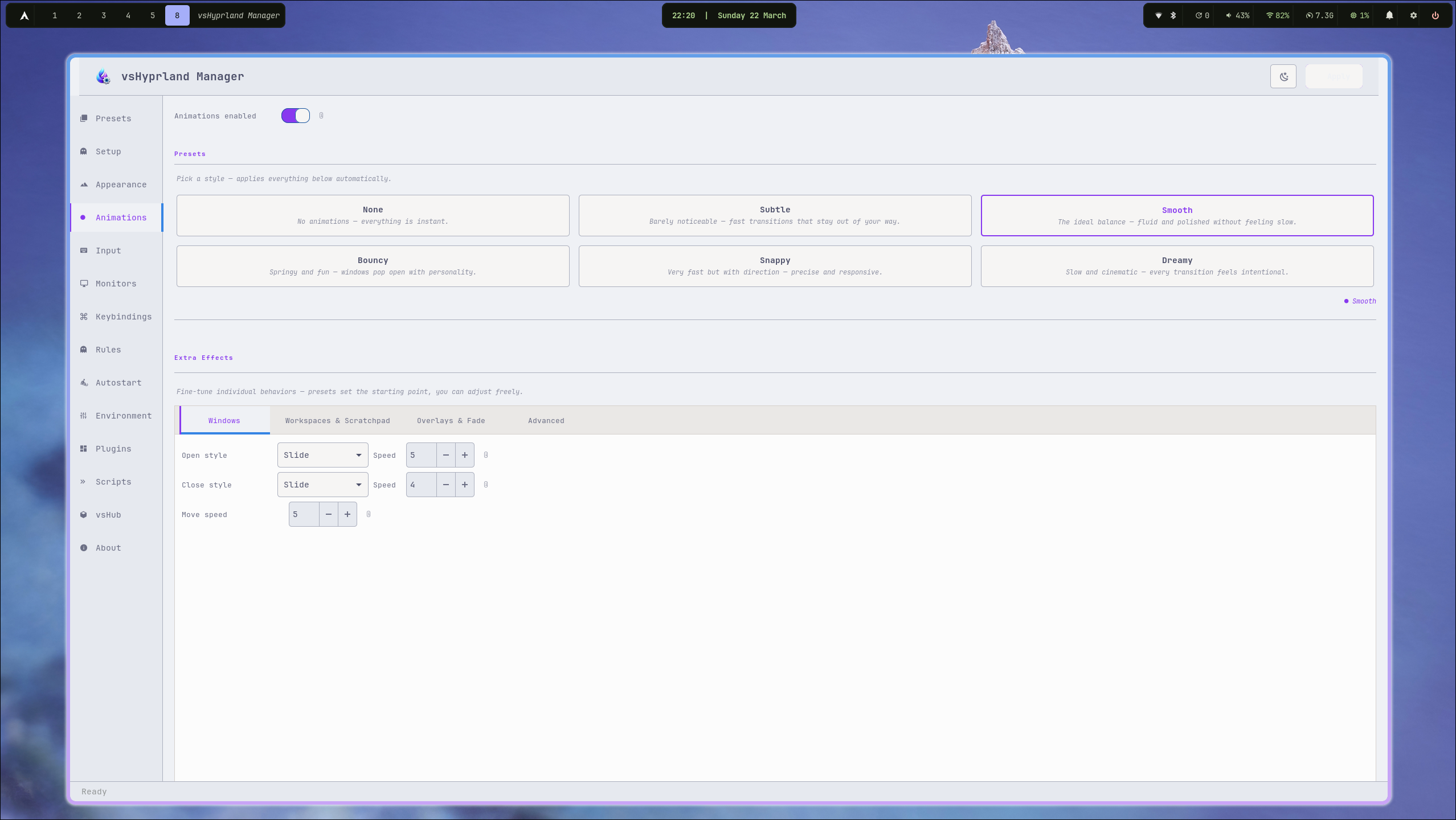The width and height of the screenshot is (1456, 820).
Task: Open Bluetooth icon in top bar
Action: (1173, 15)
